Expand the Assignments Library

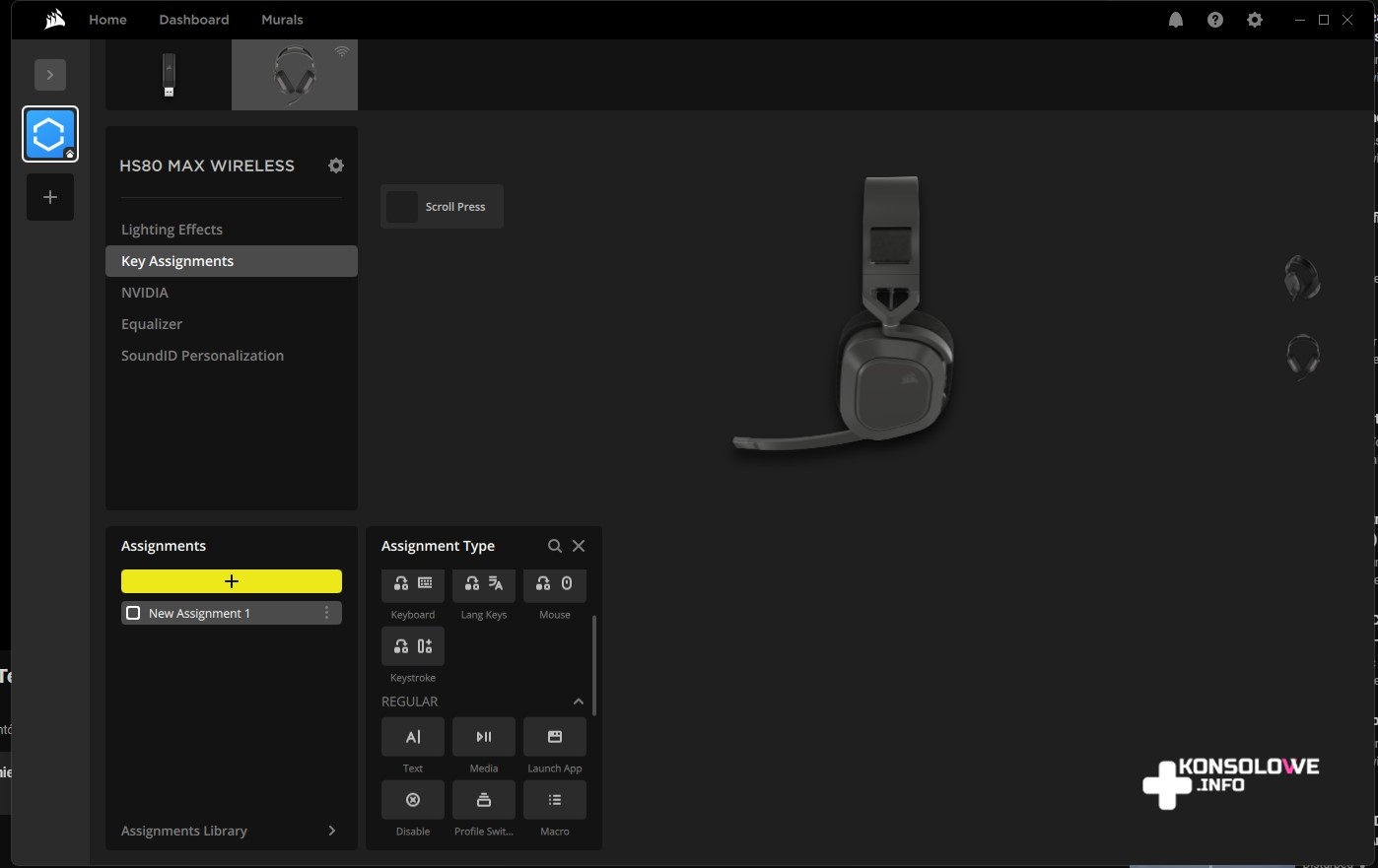coord(331,831)
